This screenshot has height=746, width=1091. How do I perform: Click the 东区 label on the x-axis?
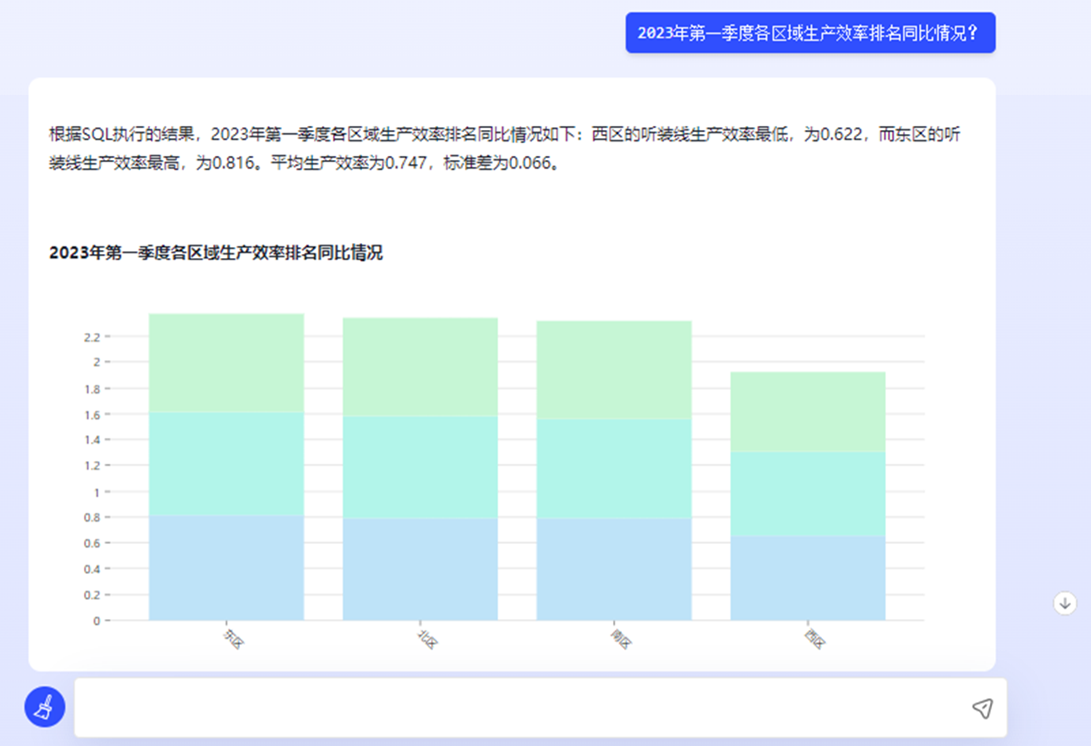(x=233, y=638)
